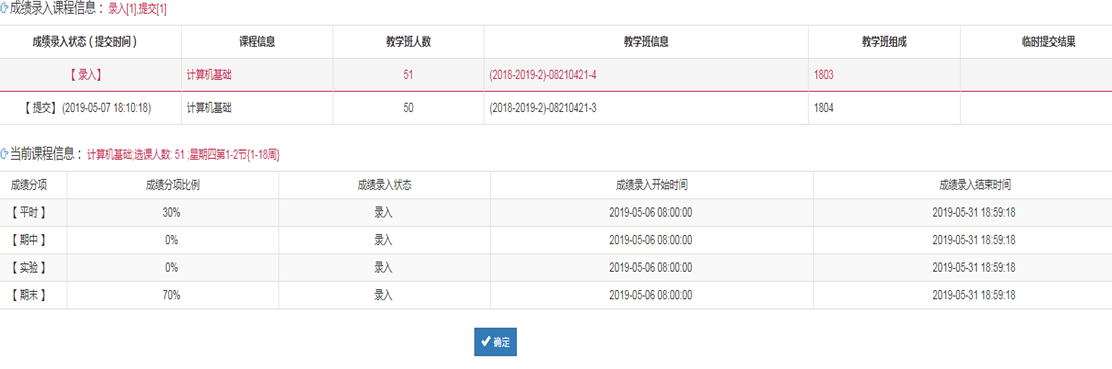
Task: Click the 成绩录入状态(提交时间) column header
Action: (84, 42)
